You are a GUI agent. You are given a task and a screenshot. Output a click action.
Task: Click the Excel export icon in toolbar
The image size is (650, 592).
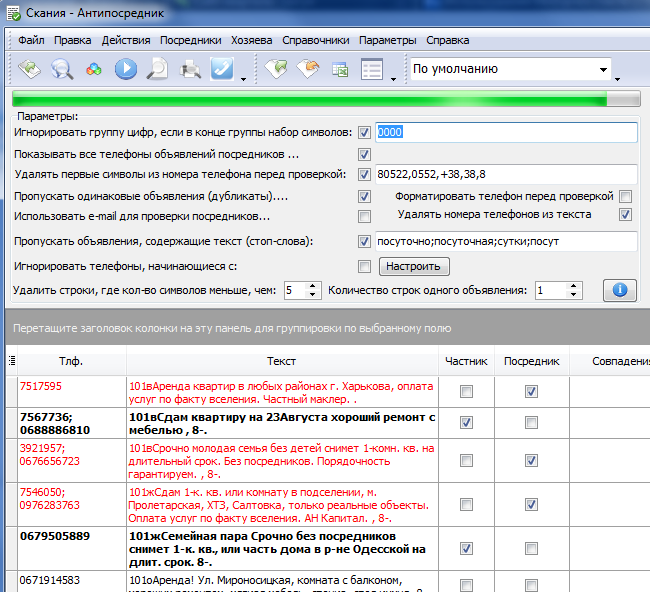(x=340, y=69)
